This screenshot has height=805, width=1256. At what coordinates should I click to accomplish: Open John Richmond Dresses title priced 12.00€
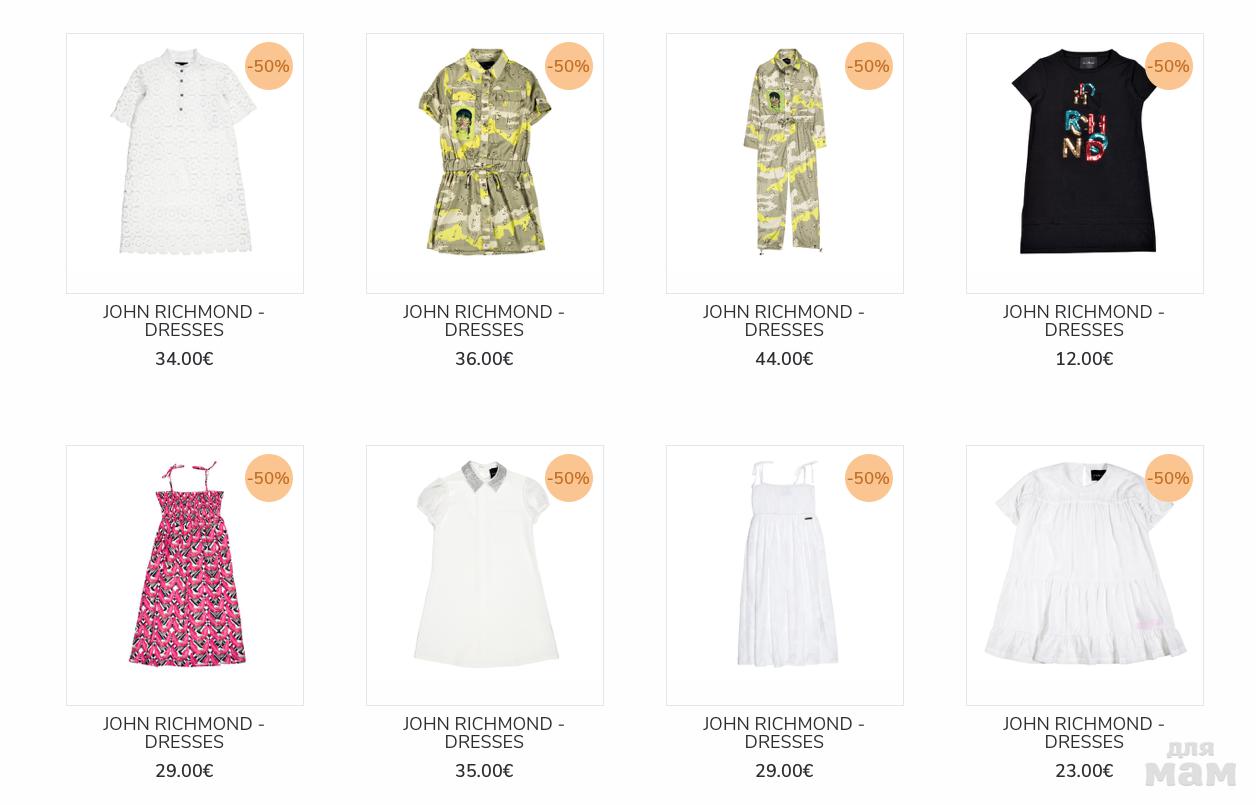coord(1084,321)
